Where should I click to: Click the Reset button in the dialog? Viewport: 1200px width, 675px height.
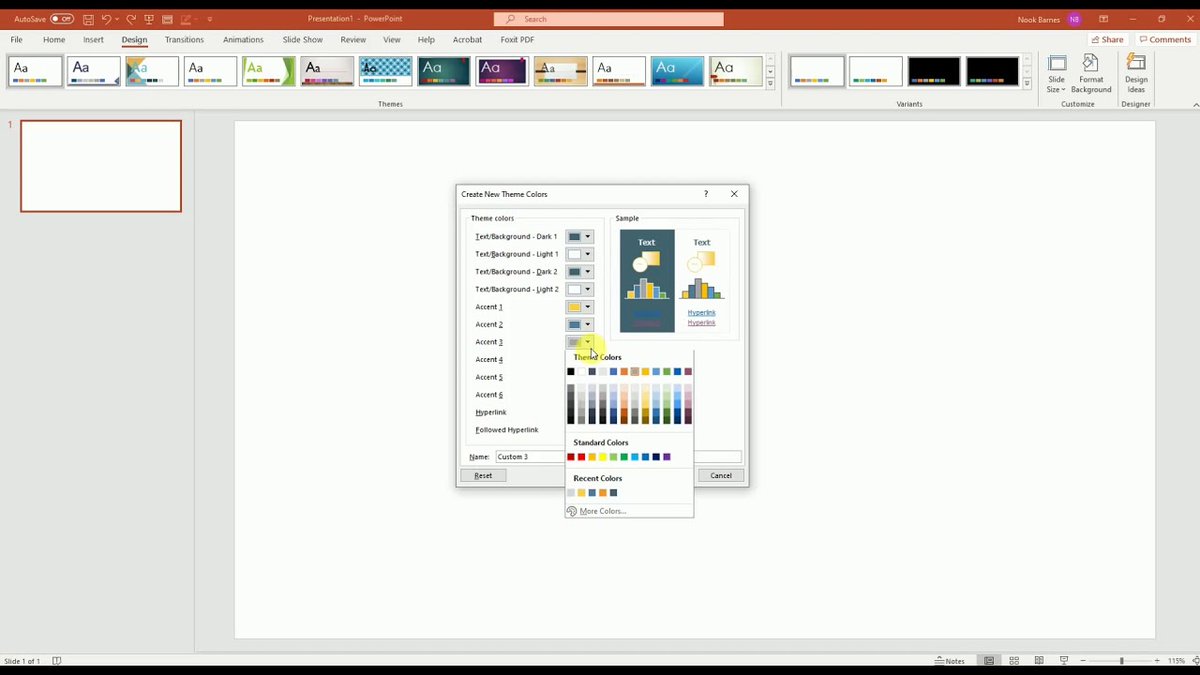tap(483, 475)
